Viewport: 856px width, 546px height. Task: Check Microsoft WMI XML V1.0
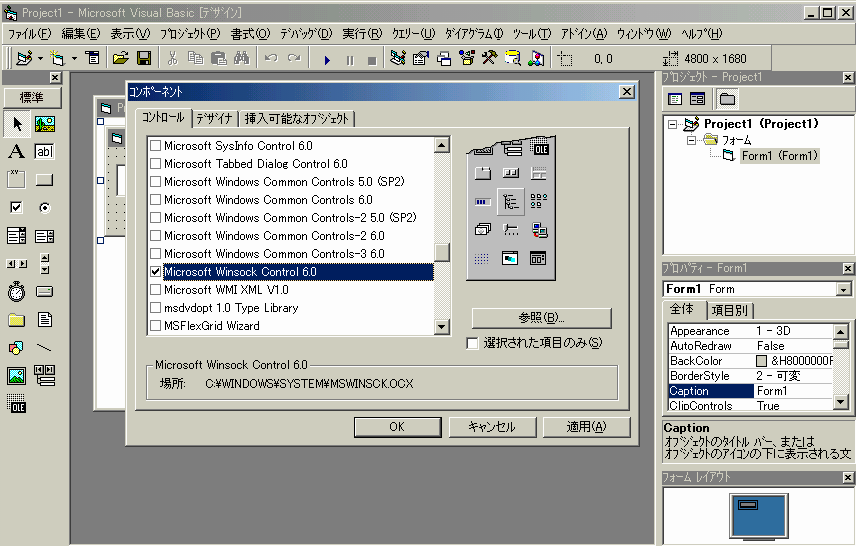coord(156,290)
